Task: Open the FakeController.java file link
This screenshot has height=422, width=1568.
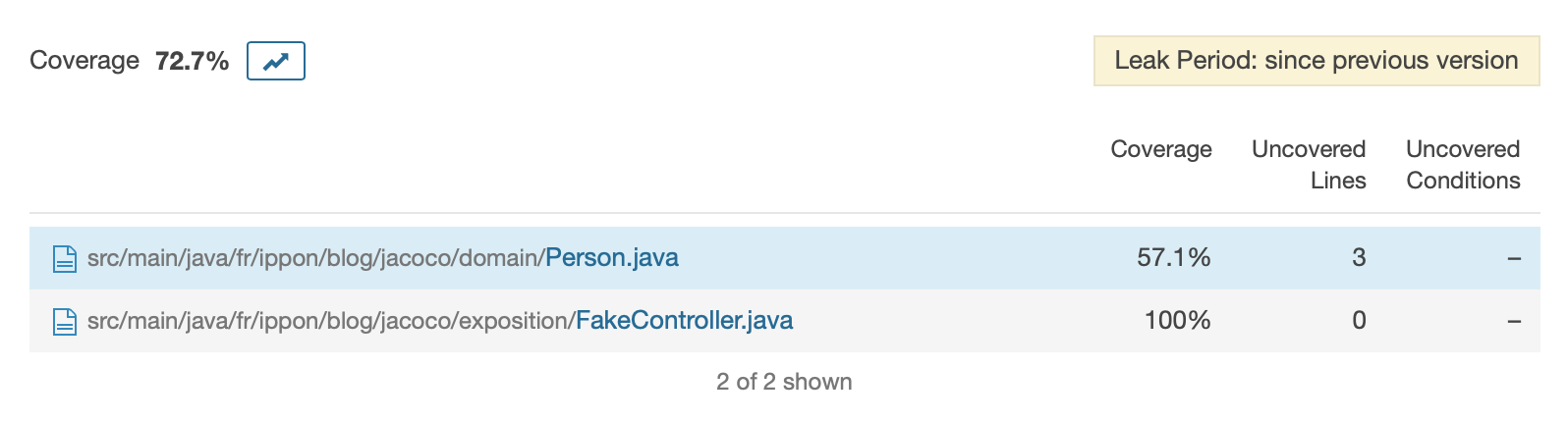Action: [x=684, y=321]
